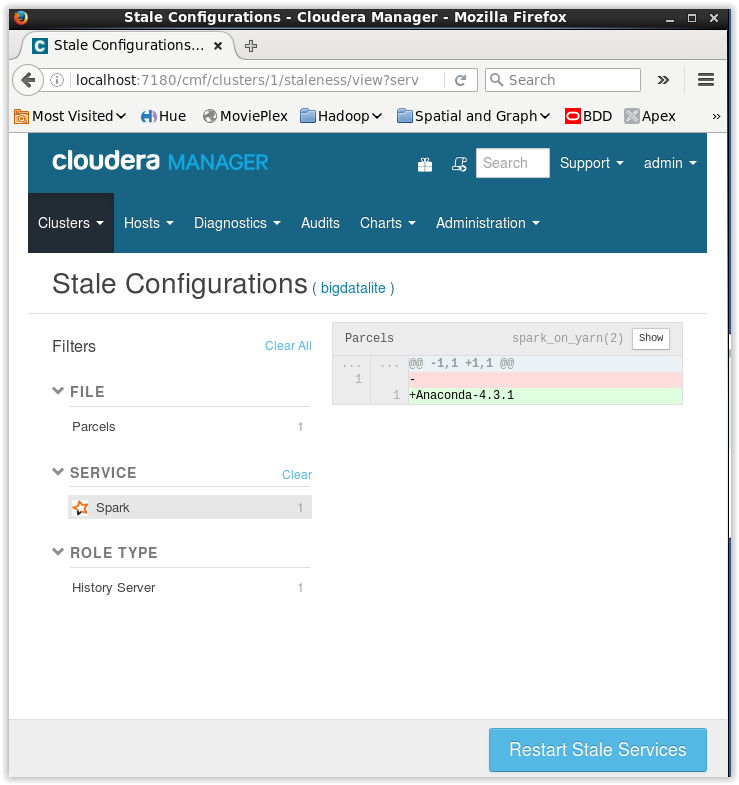Click the spark_on_yarn(2) label
This screenshot has height=785, width=739.
click(x=567, y=338)
